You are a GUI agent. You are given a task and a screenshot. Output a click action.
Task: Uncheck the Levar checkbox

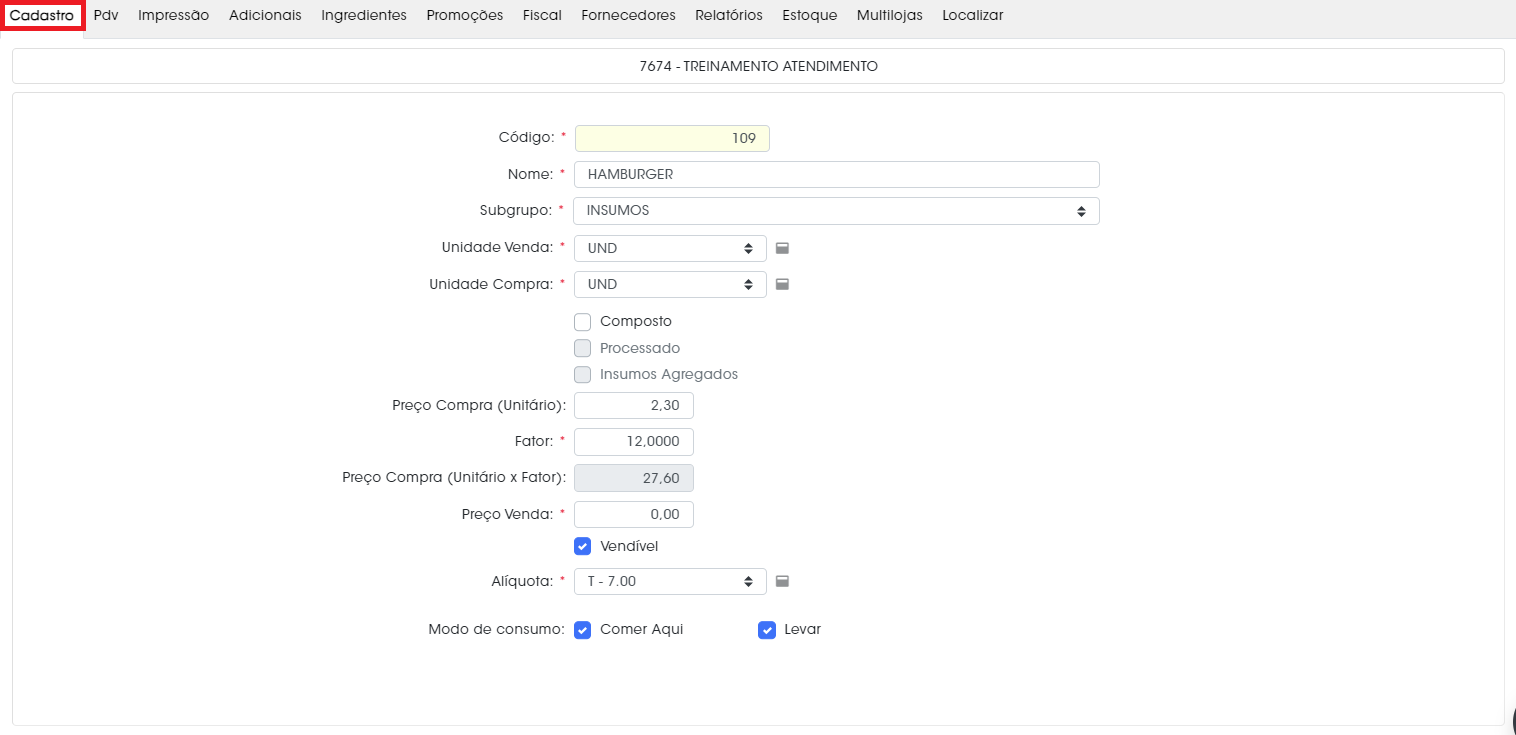(767, 630)
